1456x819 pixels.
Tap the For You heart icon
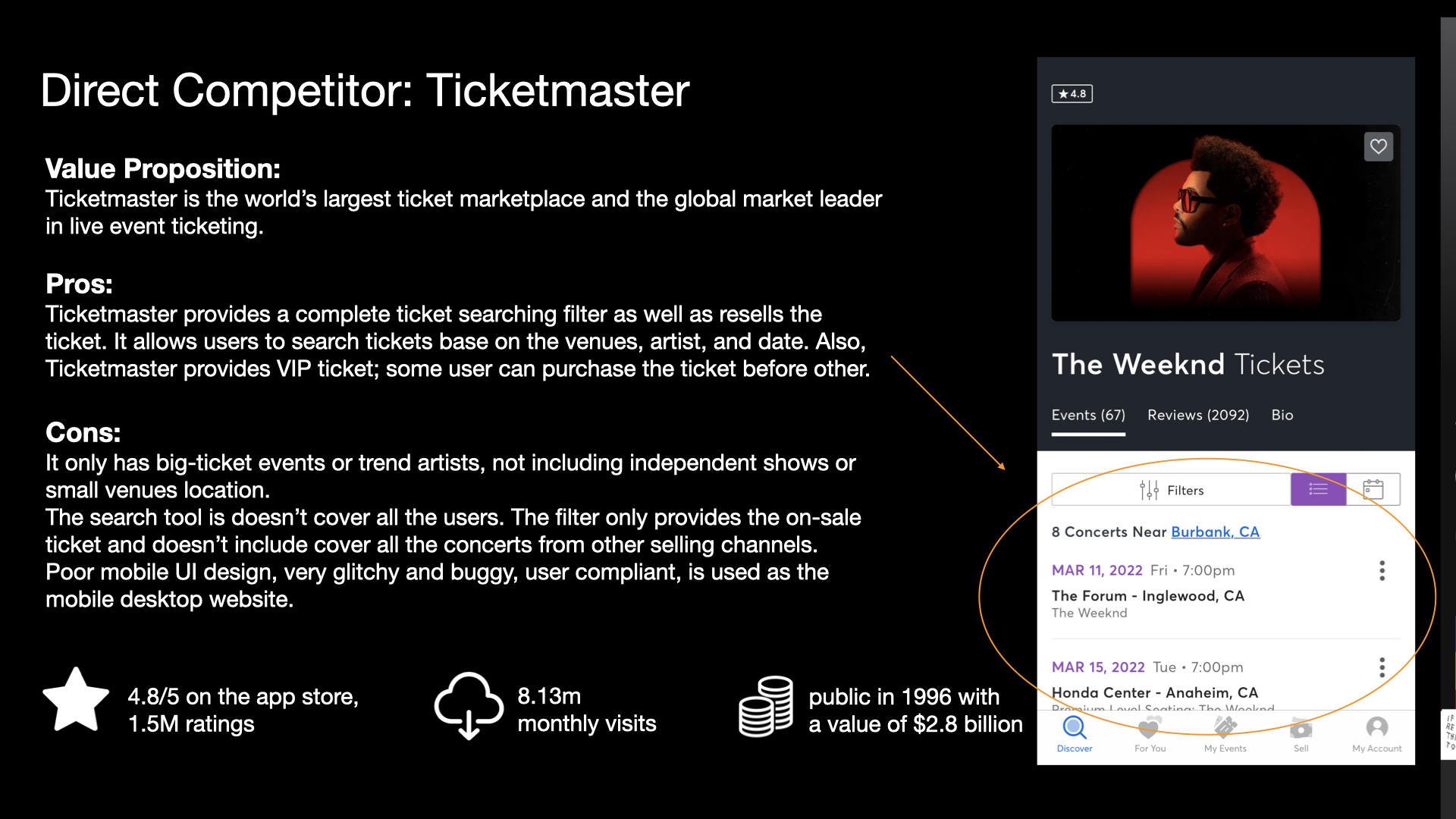[x=1149, y=729]
